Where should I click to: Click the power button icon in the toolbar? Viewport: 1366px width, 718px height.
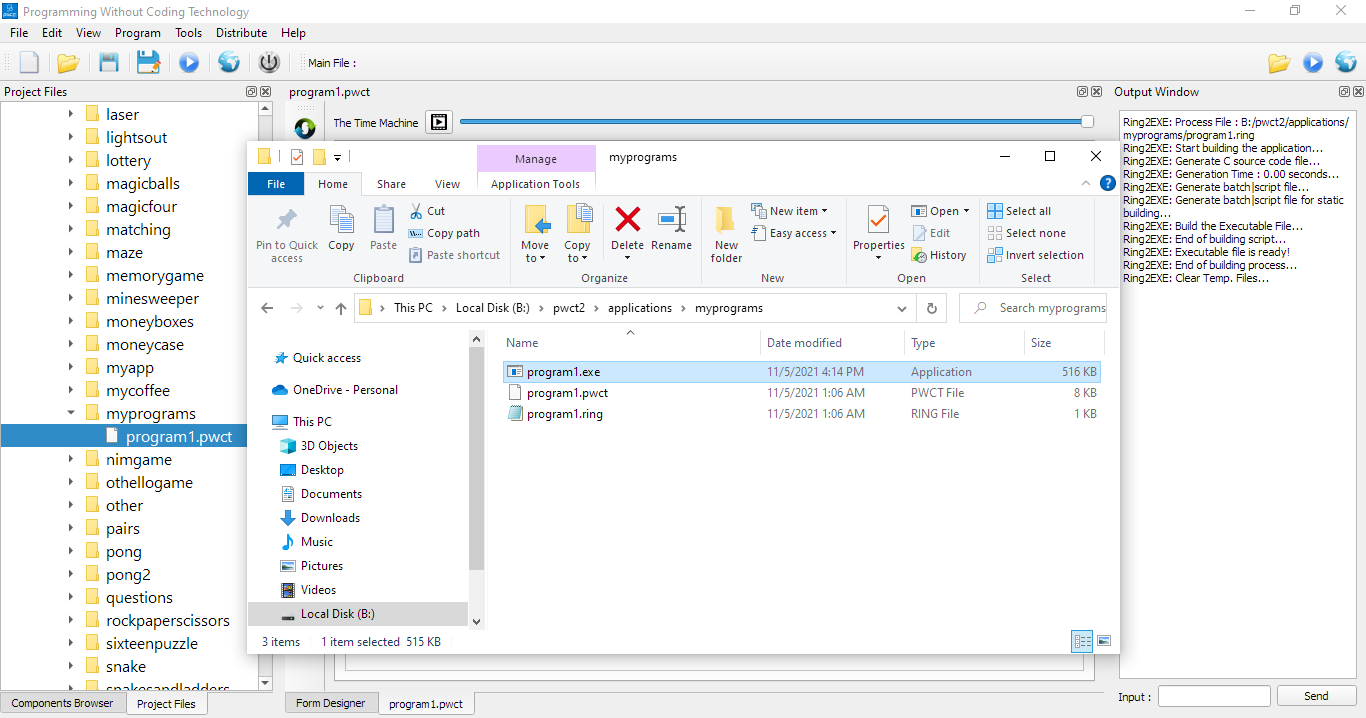pyautogui.click(x=269, y=63)
